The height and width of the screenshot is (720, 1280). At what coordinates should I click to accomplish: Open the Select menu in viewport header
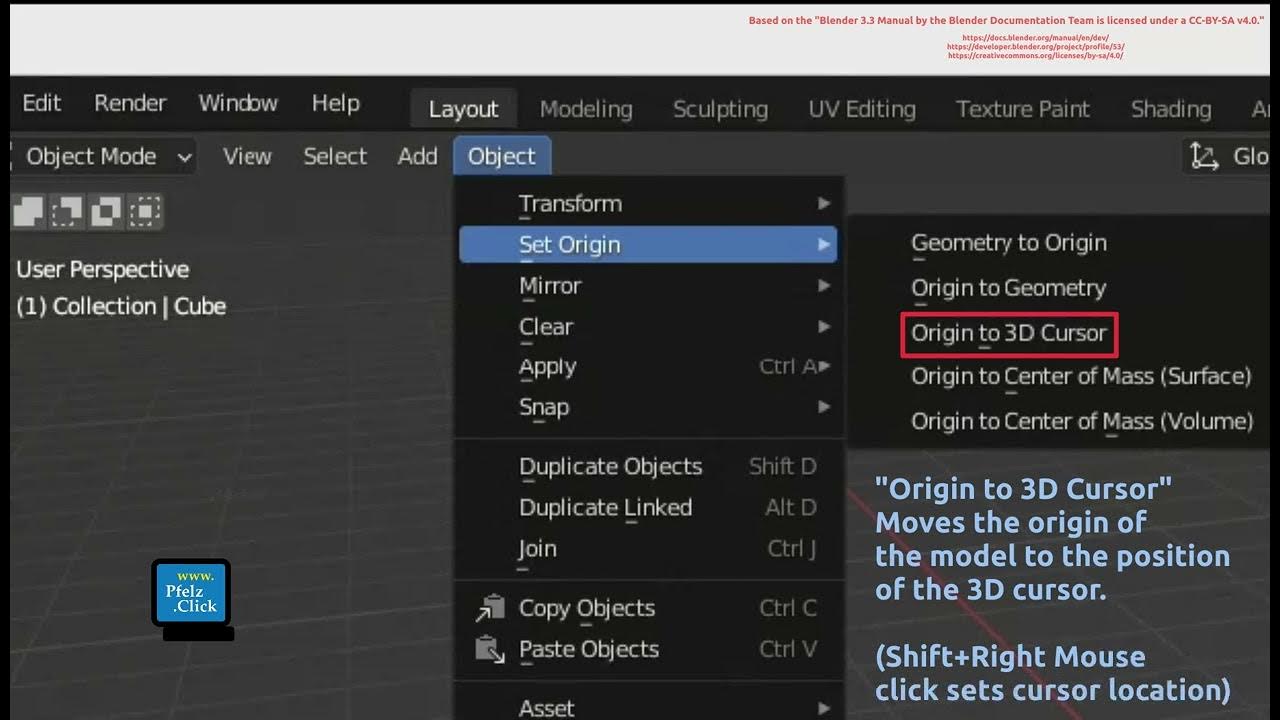tap(335, 156)
